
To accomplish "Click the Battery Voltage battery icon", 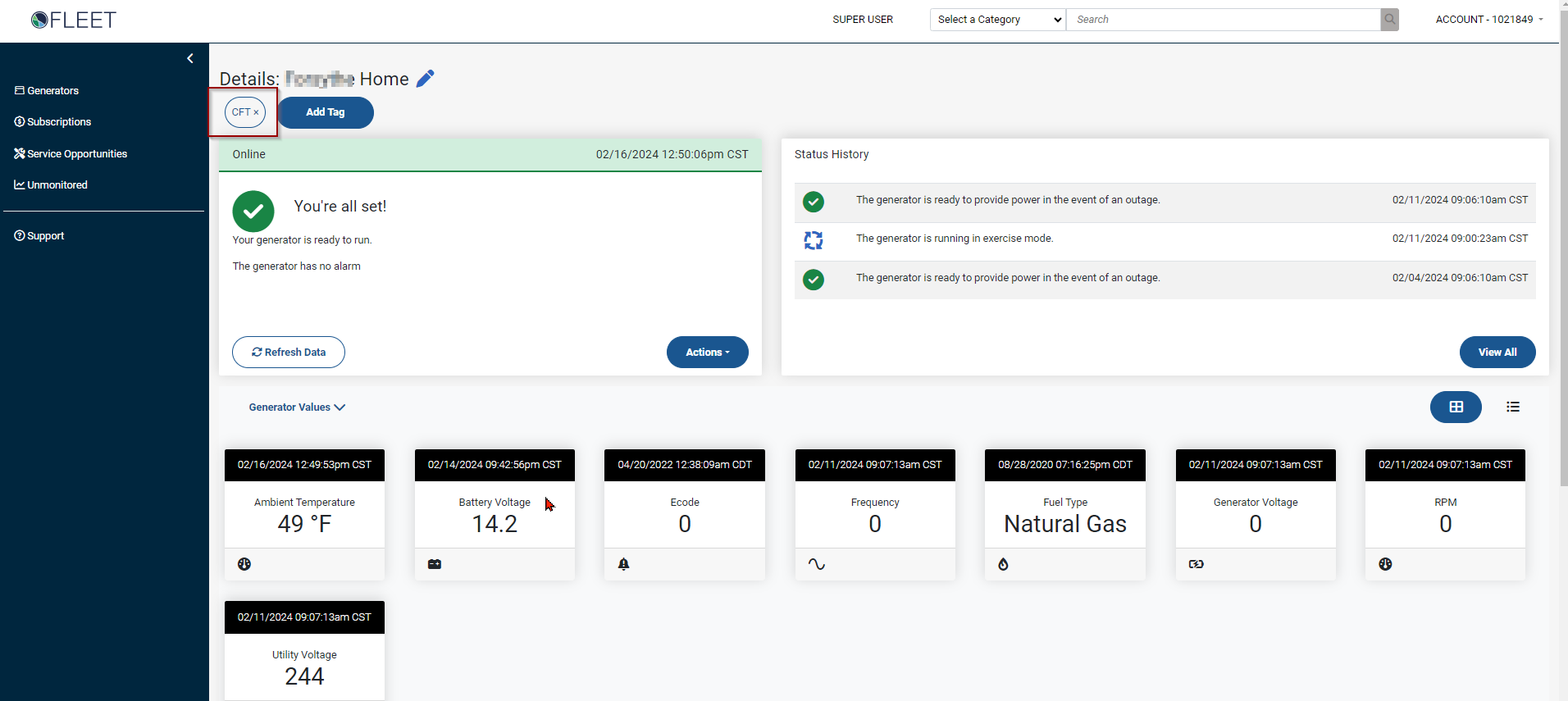I will click(435, 564).
